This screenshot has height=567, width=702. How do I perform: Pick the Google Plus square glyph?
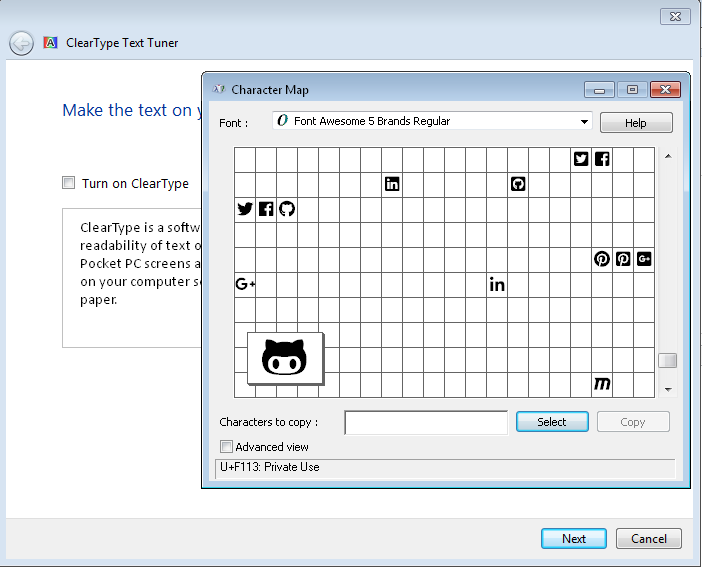[x=644, y=259]
